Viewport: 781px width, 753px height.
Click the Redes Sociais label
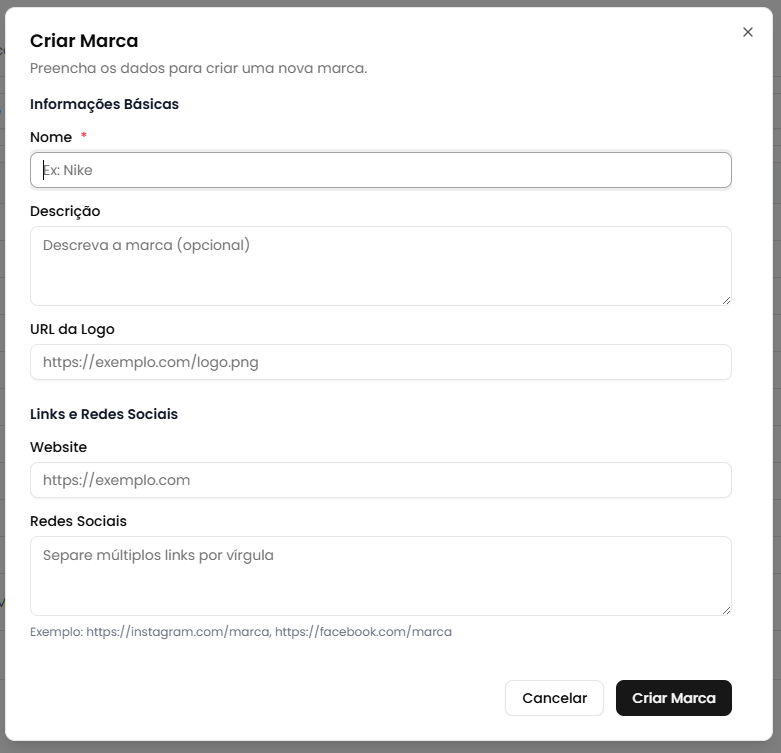tap(78, 521)
